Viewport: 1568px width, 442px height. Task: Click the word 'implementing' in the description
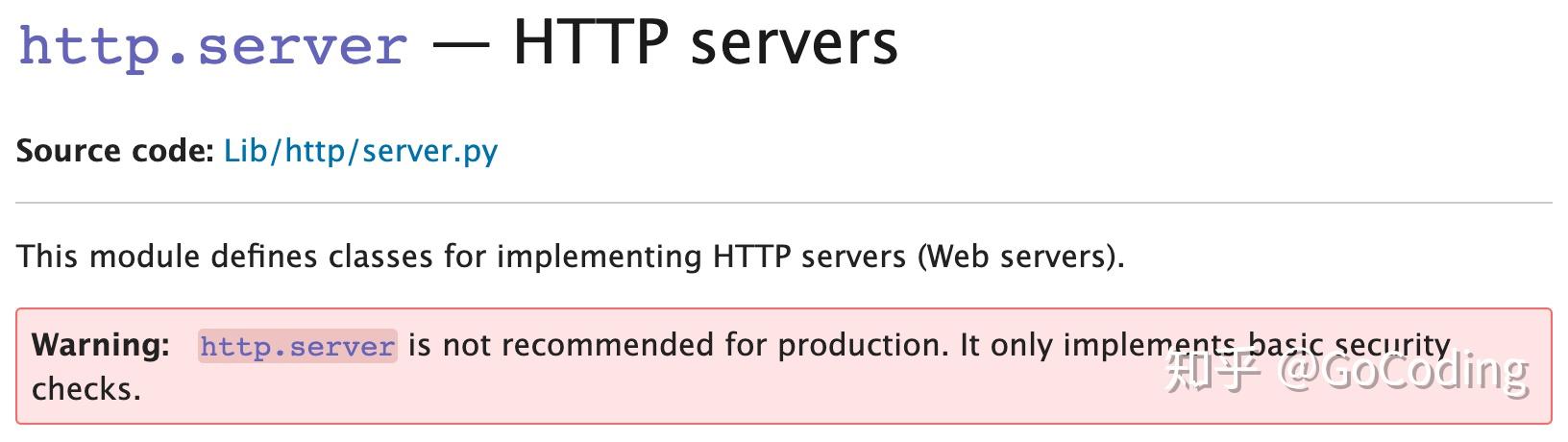tap(600, 257)
